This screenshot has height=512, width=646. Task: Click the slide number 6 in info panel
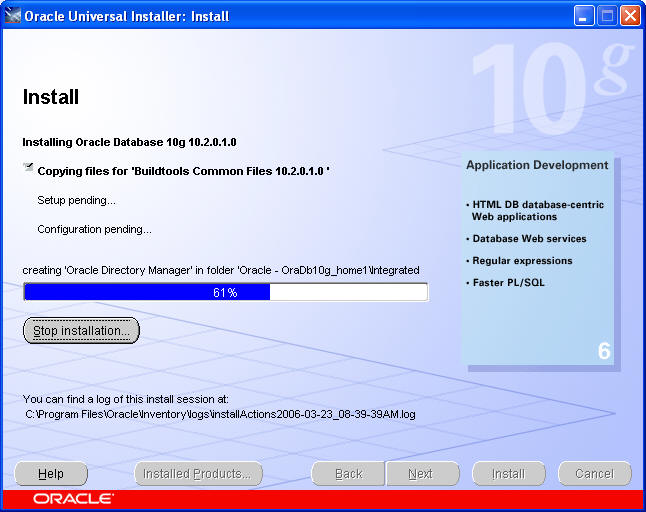(604, 351)
